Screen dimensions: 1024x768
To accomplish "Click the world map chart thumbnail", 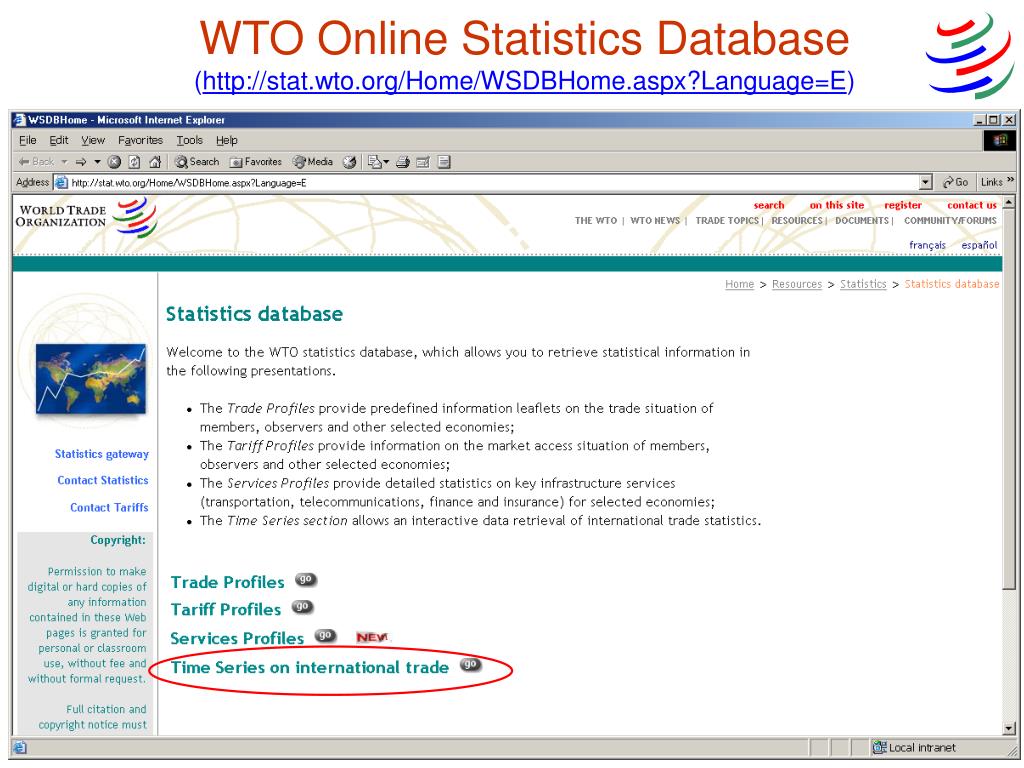I will coord(91,379).
